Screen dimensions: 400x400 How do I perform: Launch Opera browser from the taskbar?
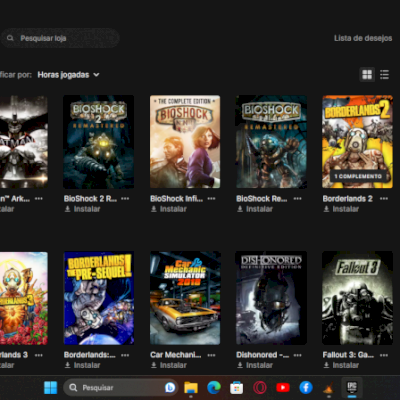pos(259,388)
